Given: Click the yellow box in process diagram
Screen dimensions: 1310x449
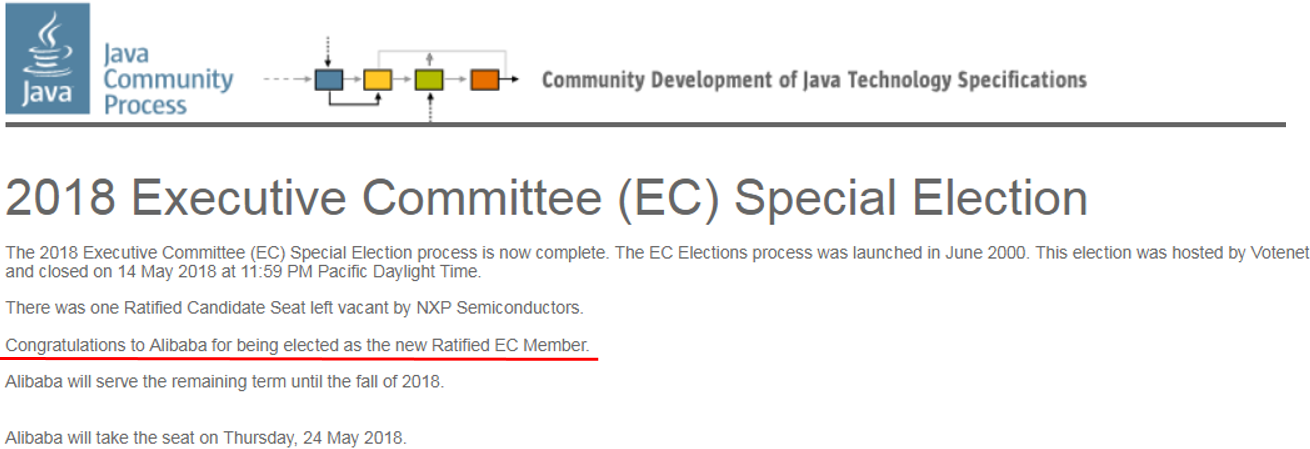Looking at the screenshot, I should click(376, 79).
